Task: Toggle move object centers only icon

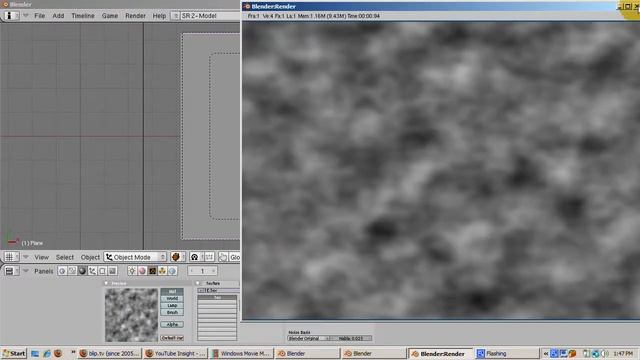Action: [209, 257]
